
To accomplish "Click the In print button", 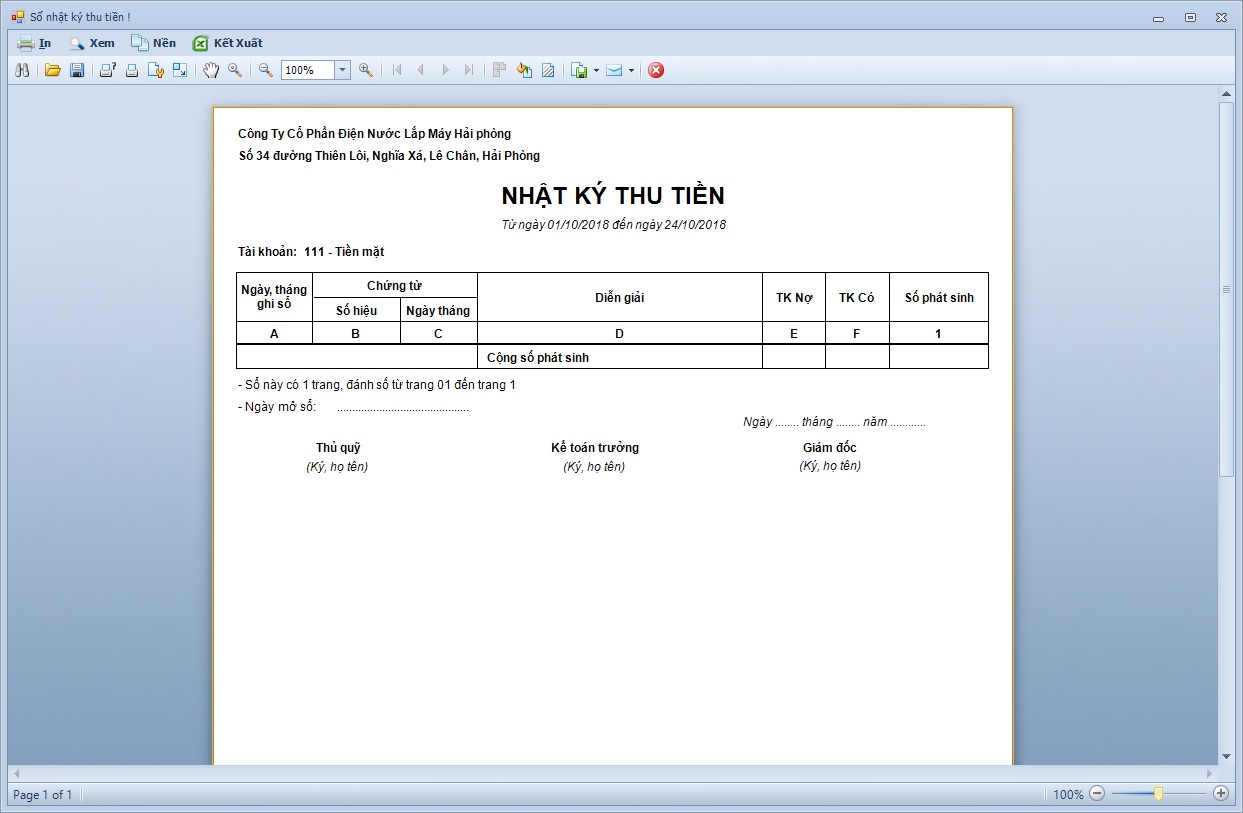I will pos(35,43).
